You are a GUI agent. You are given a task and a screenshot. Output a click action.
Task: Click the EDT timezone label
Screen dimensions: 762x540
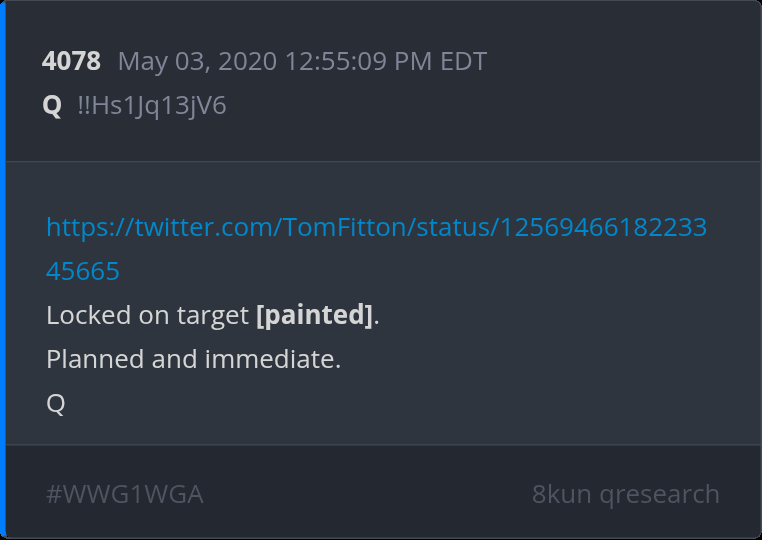pos(463,62)
